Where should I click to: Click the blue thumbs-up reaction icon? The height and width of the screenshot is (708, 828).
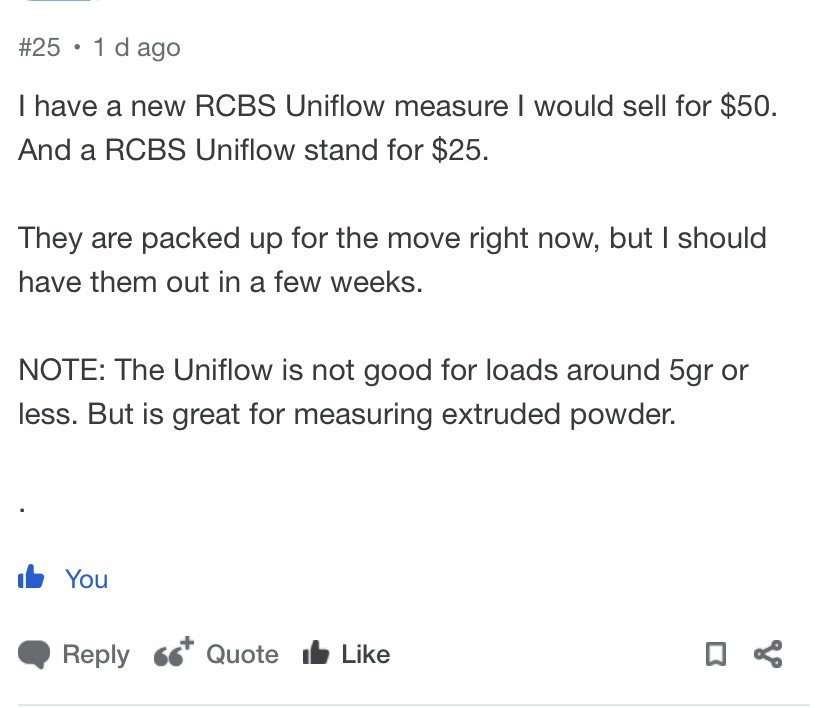(x=31, y=577)
